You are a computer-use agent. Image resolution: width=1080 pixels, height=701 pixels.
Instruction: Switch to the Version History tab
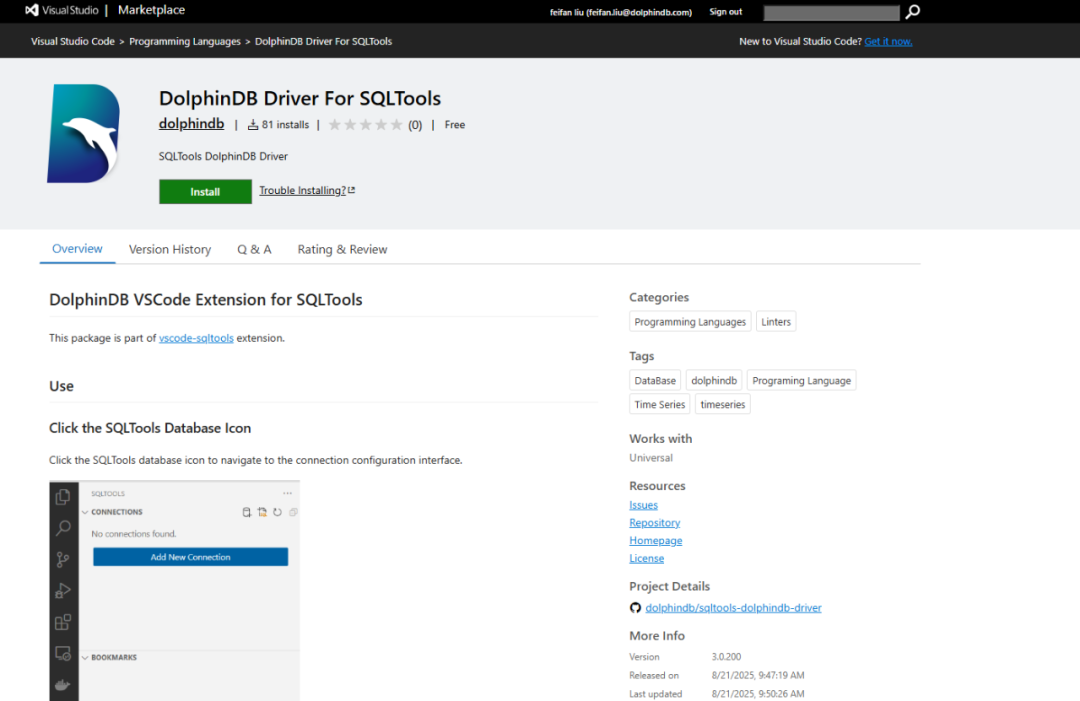pos(170,249)
